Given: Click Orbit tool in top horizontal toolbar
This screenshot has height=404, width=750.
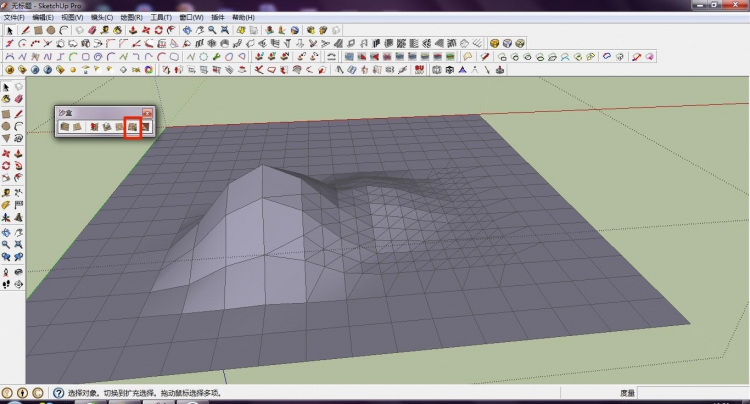Looking at the screenshot, I should pyautogui.click(x=187, y=30).
